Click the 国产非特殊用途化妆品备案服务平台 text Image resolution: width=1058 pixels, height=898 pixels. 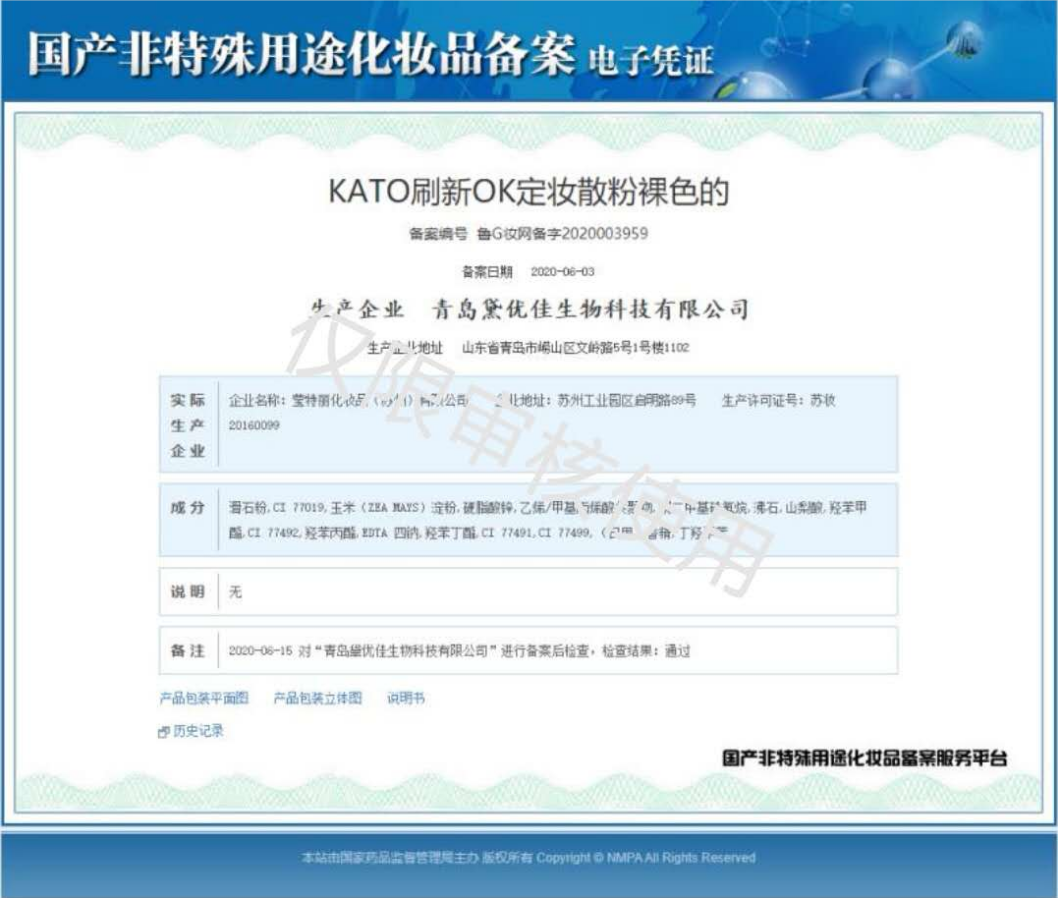tap(864, 758)
